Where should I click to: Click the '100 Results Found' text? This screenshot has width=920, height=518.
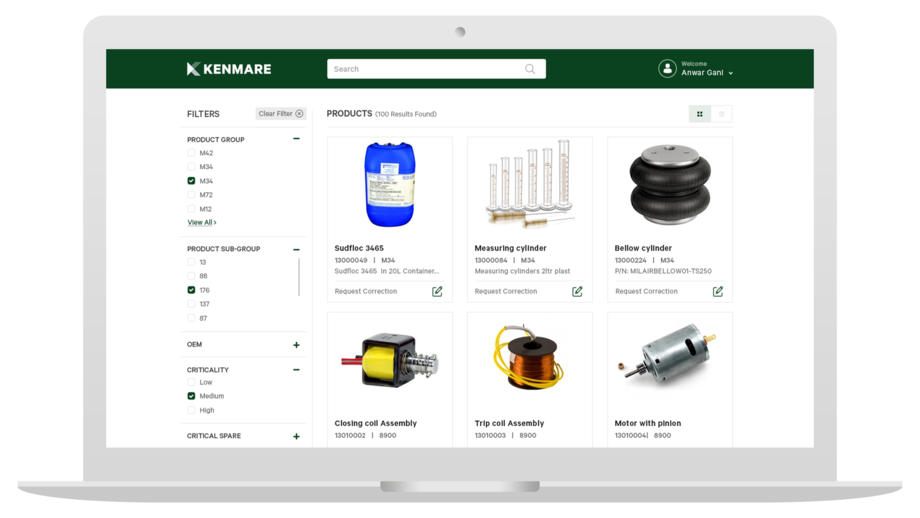pos(406,114)
